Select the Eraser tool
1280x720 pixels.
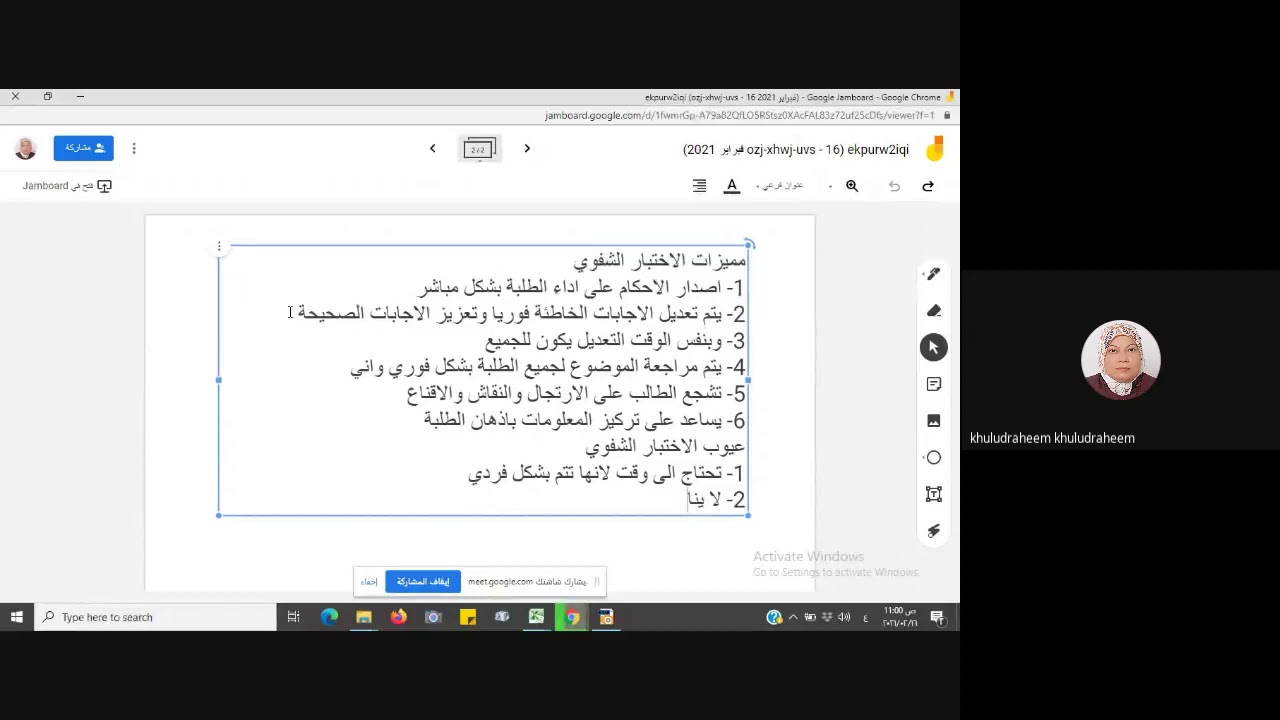coord(933,311)
